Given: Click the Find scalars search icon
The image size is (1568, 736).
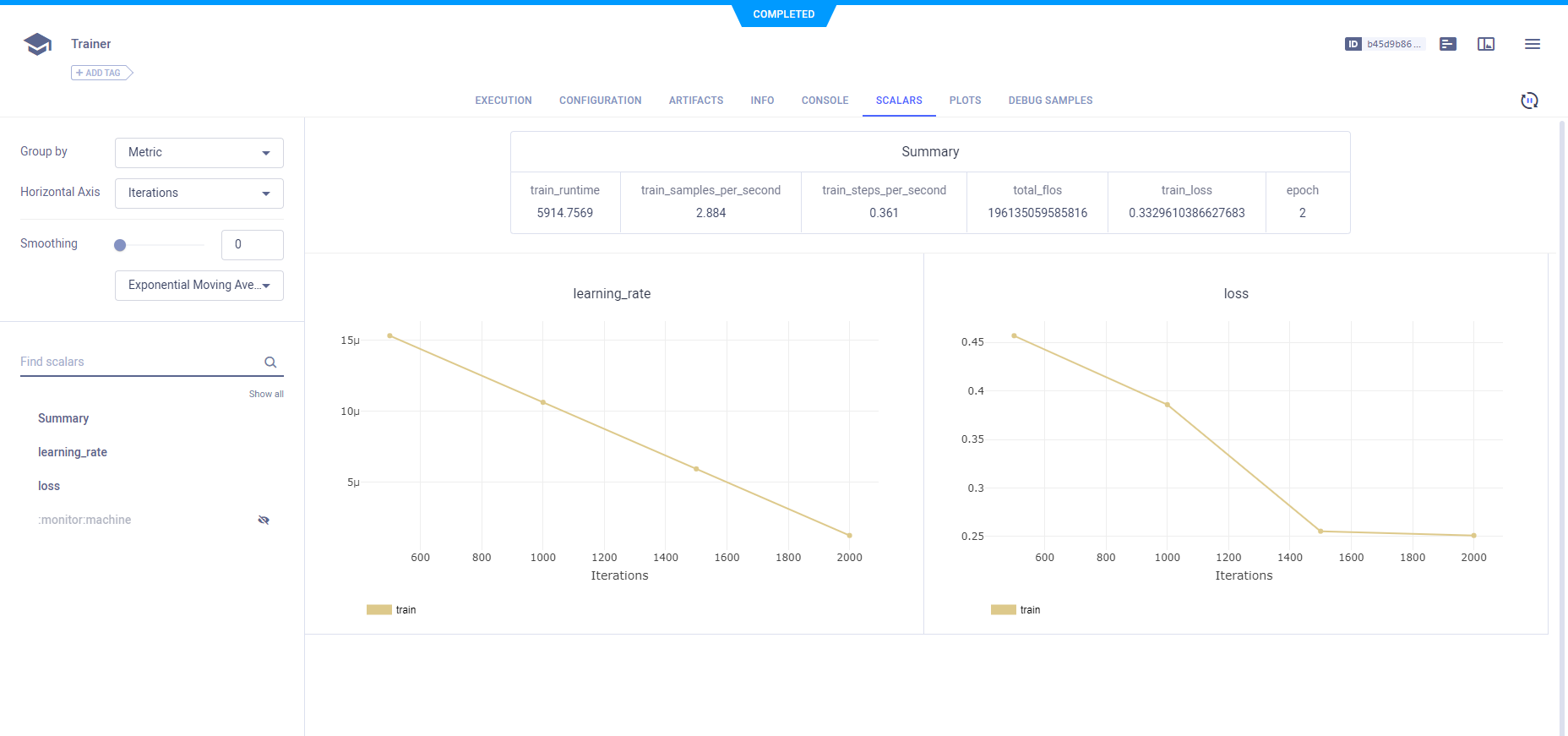Looking at the screenshot, I should [x=270, y=363].
